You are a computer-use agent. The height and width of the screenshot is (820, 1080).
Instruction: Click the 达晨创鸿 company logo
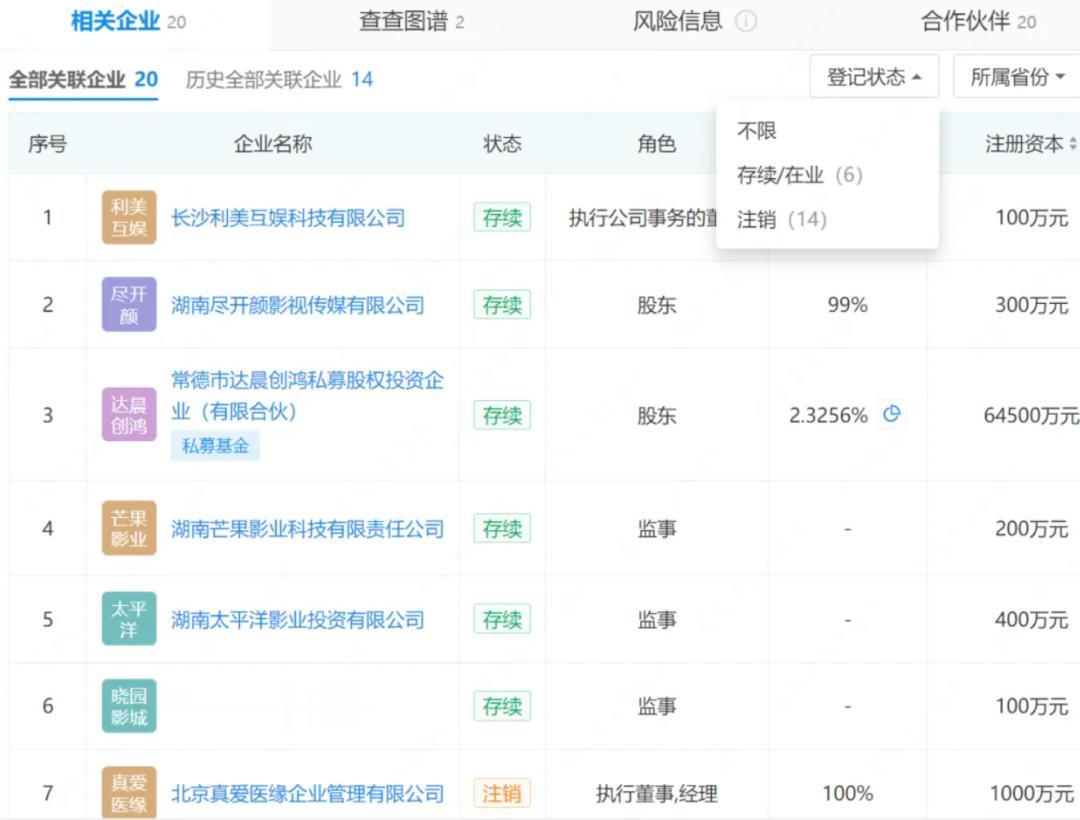pyautogui.click(x=129, y=414)
